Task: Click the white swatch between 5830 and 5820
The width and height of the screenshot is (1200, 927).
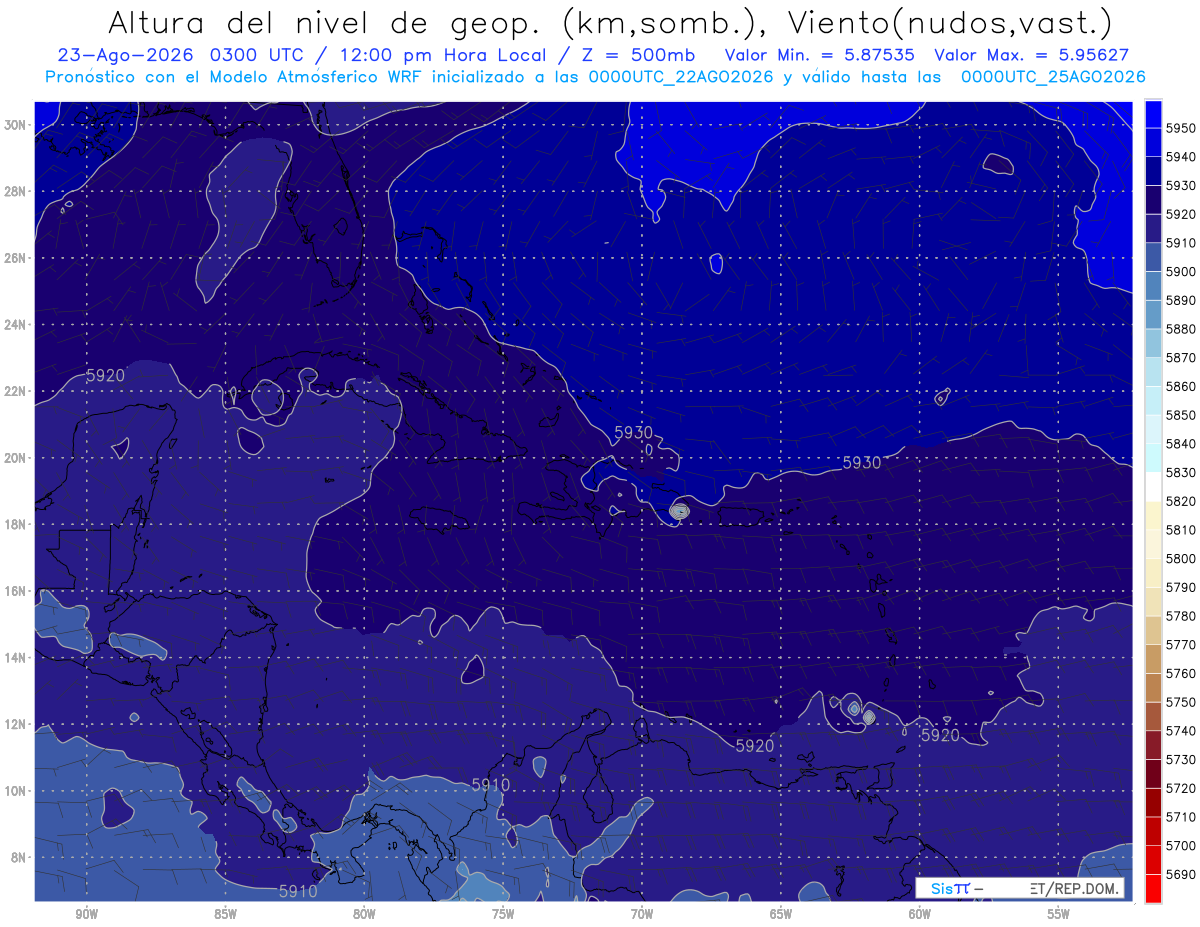Action: pos(1153,487)
